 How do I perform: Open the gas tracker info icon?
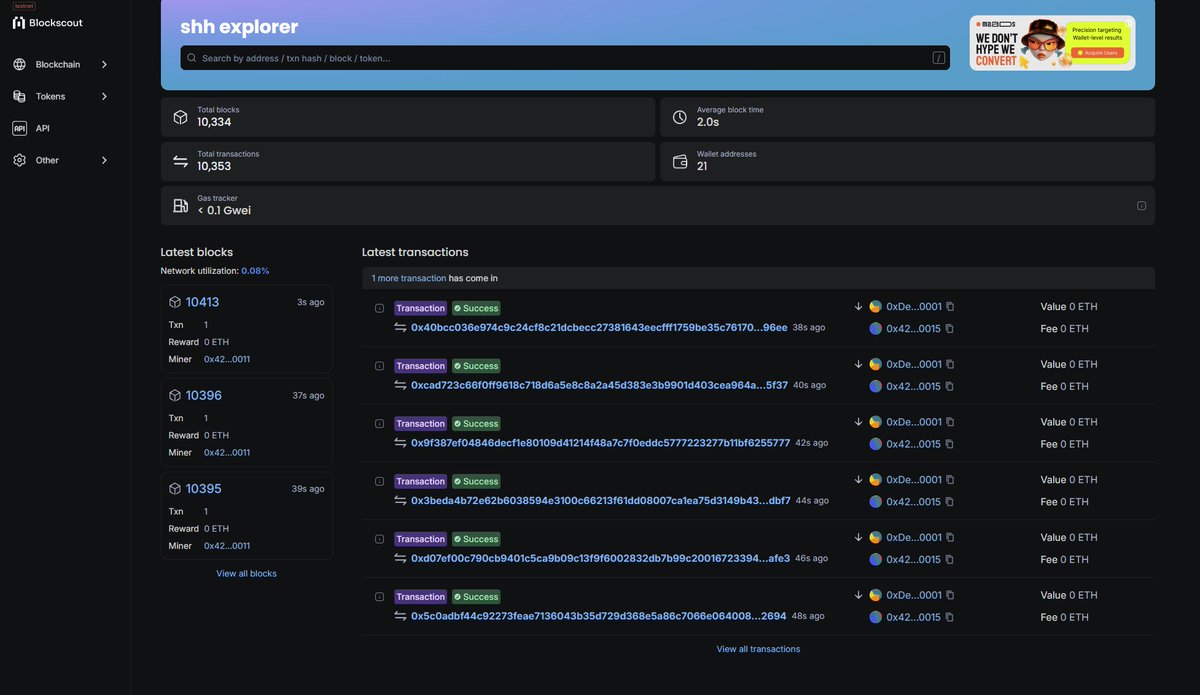1141,206
